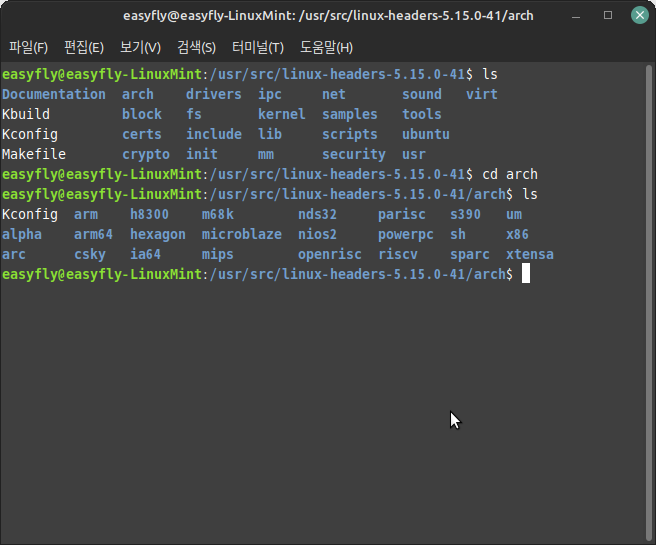The image size is (656, 545).
Task: Click the 'scripts' directory name
Action: pos(350,134)
